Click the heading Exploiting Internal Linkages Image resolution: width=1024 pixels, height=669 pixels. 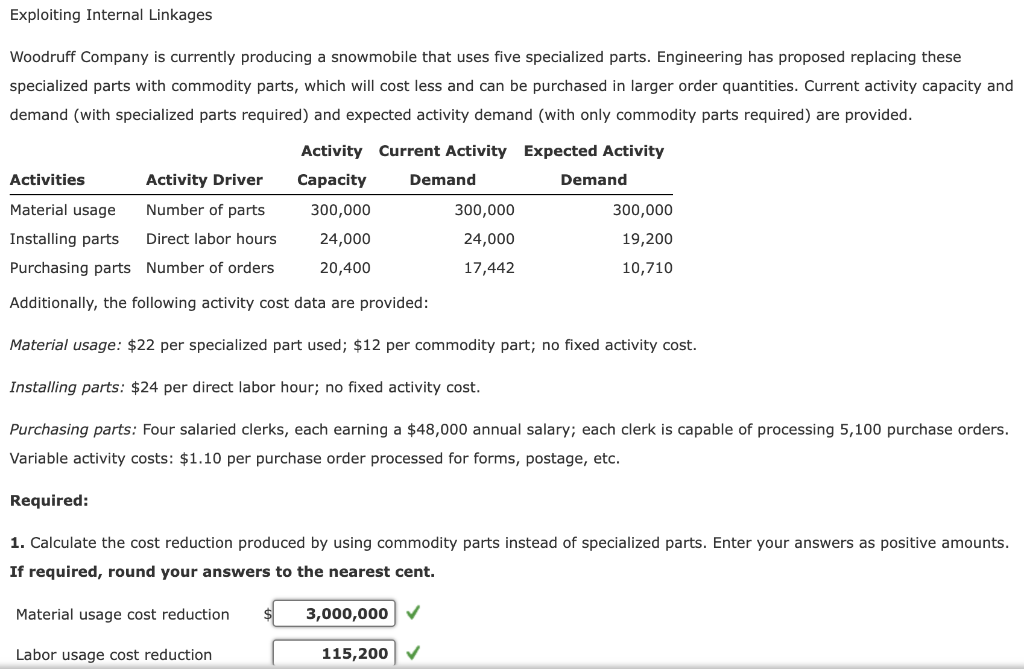(111, 14)
